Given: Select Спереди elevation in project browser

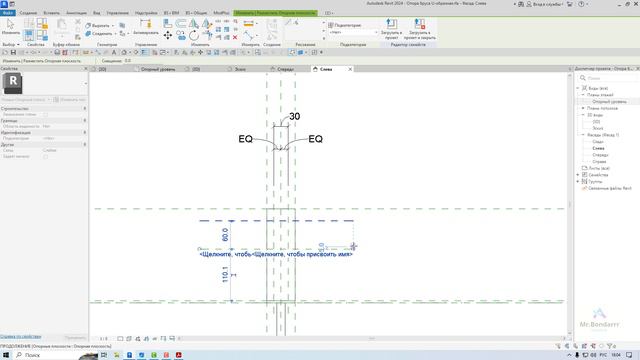Looking at the screenshot, I should 600,155.
